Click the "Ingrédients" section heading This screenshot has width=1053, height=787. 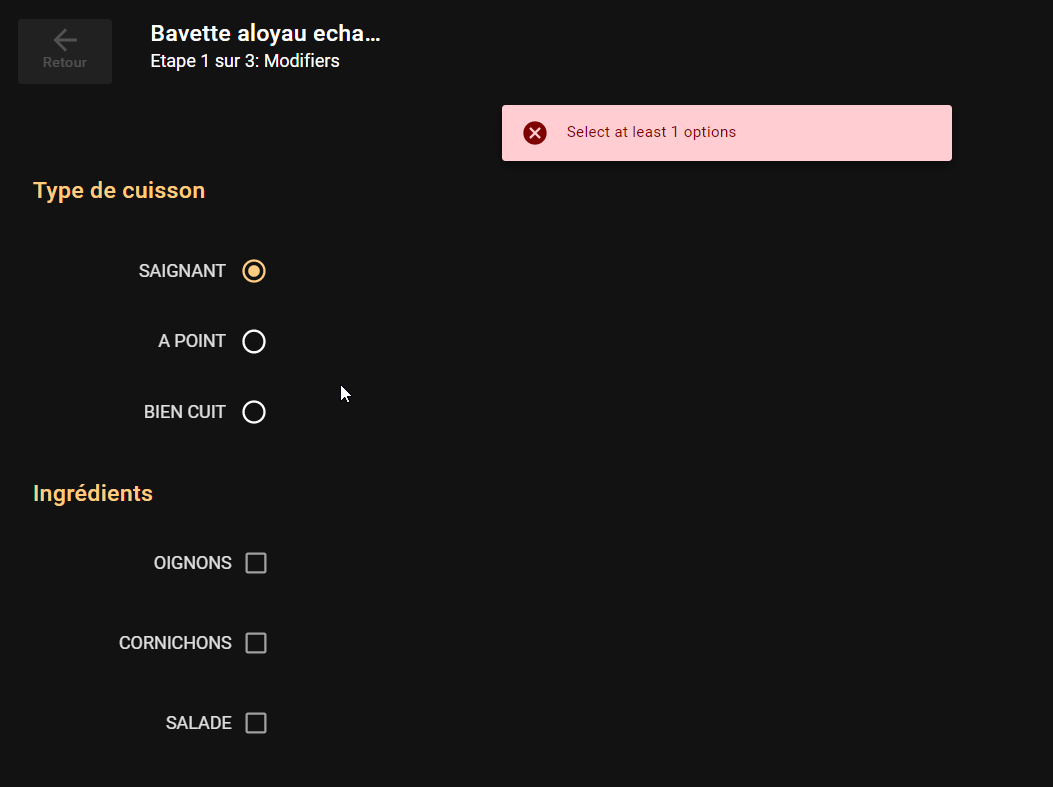point(93,493)
